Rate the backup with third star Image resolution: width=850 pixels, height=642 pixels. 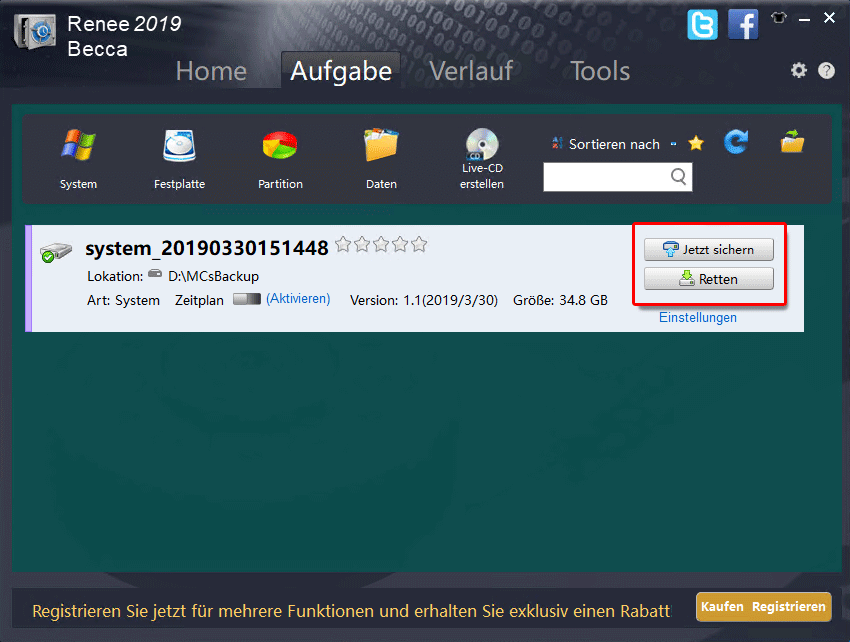tap(381, 245)
